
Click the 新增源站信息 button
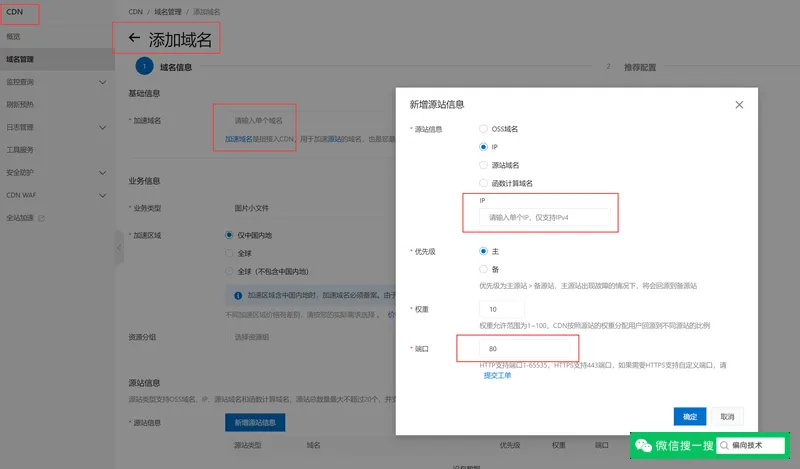[255, 423]
